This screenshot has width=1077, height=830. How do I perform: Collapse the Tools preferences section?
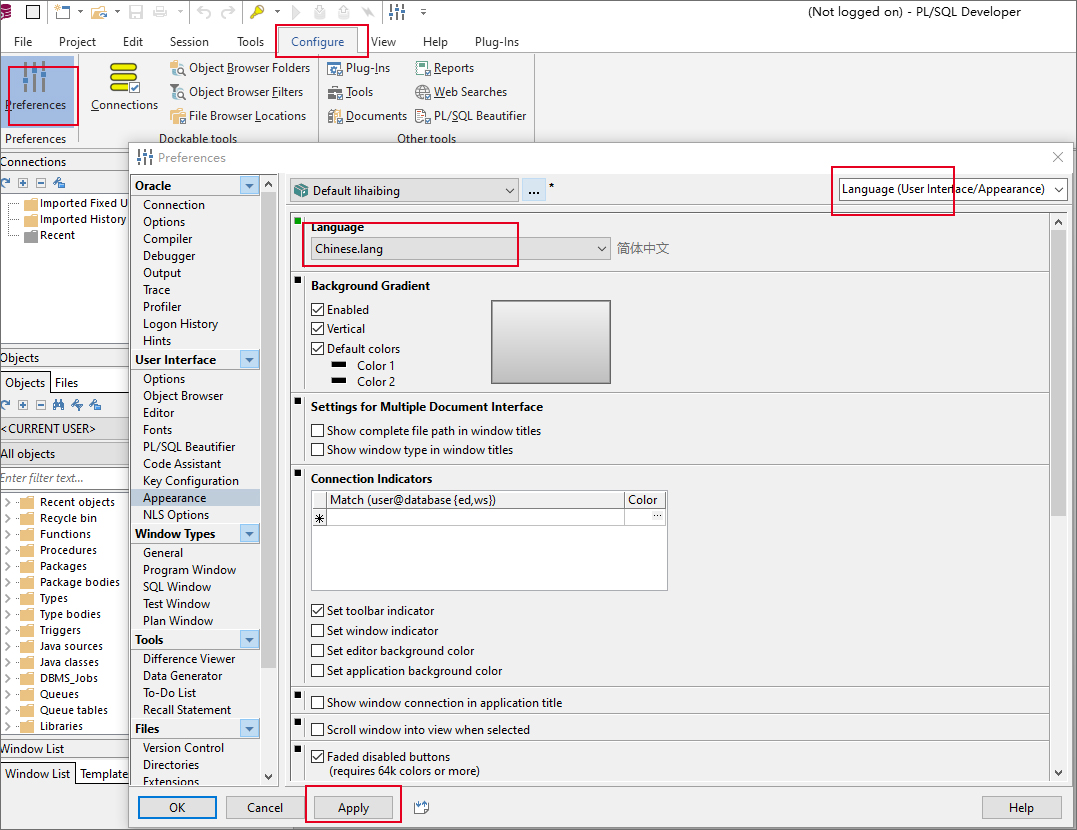click(249, 640)
